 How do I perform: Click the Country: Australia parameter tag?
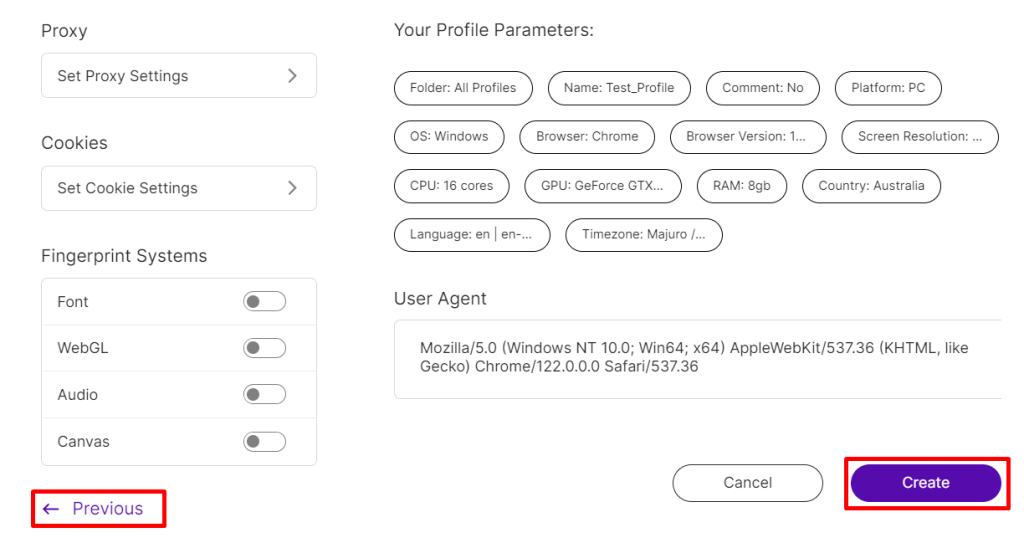871,185
